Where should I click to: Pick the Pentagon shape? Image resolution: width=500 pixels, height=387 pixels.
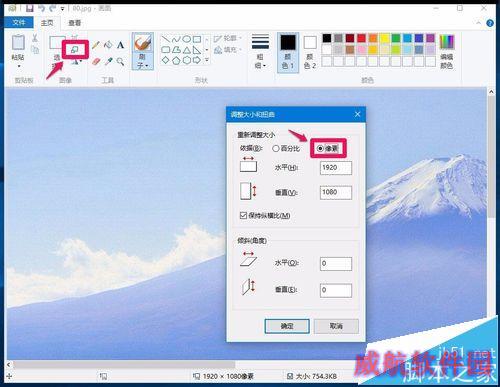click(x=176, y=60)
